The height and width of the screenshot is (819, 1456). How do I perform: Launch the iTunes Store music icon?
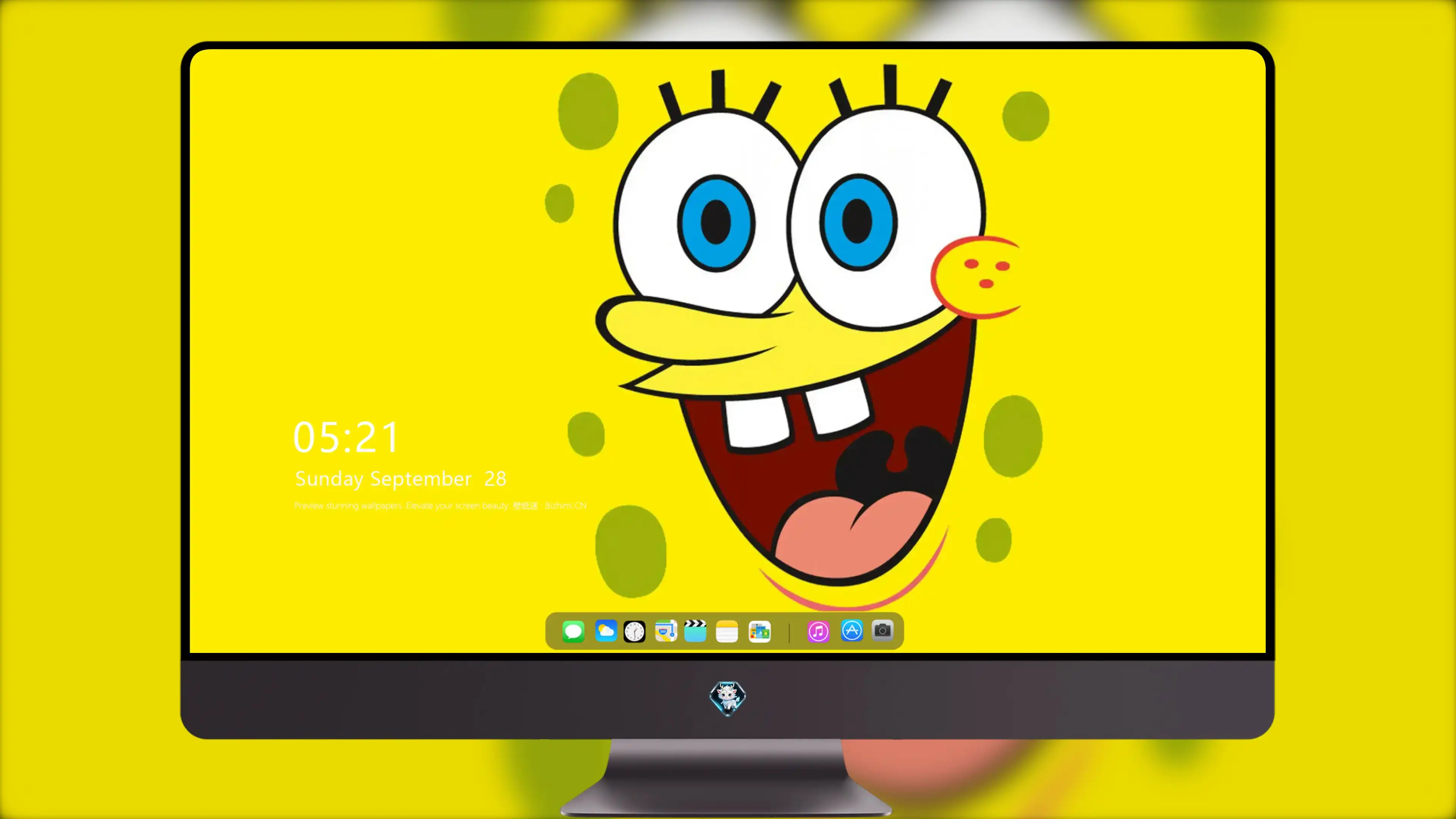click(819, 631)
